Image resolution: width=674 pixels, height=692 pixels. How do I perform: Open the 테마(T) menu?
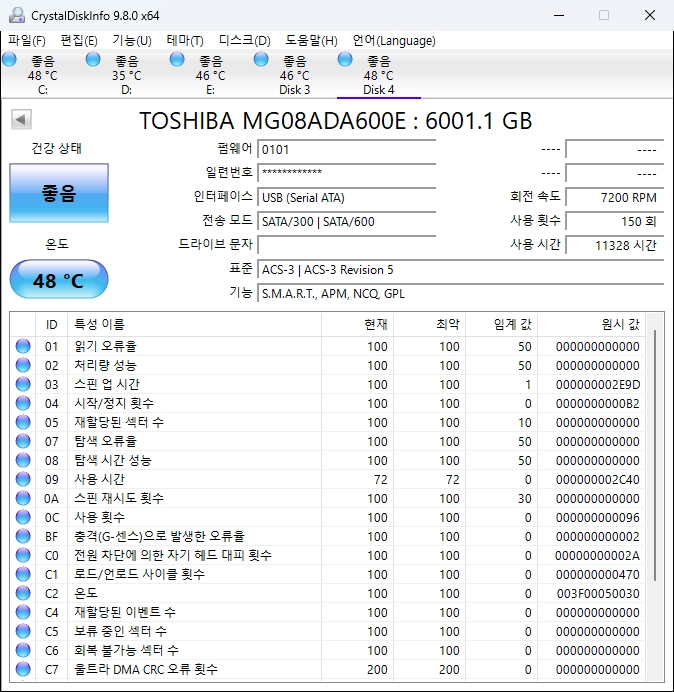pyautogui.click(x=185, y=41)
